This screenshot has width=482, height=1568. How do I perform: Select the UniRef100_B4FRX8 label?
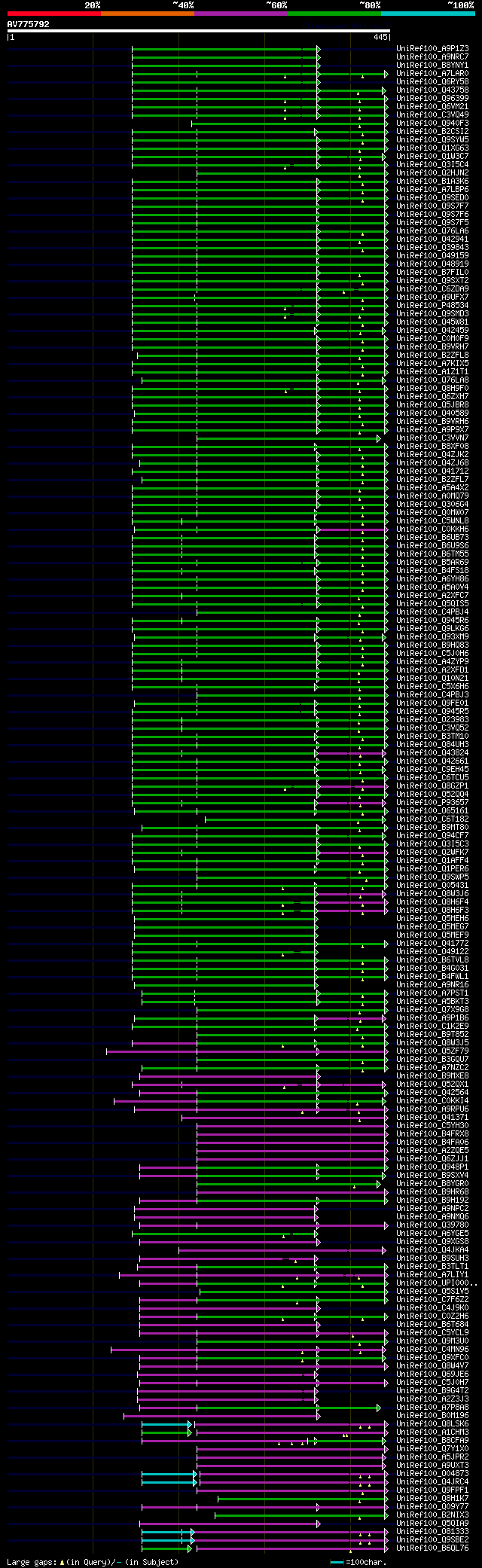pos(432,1133)
